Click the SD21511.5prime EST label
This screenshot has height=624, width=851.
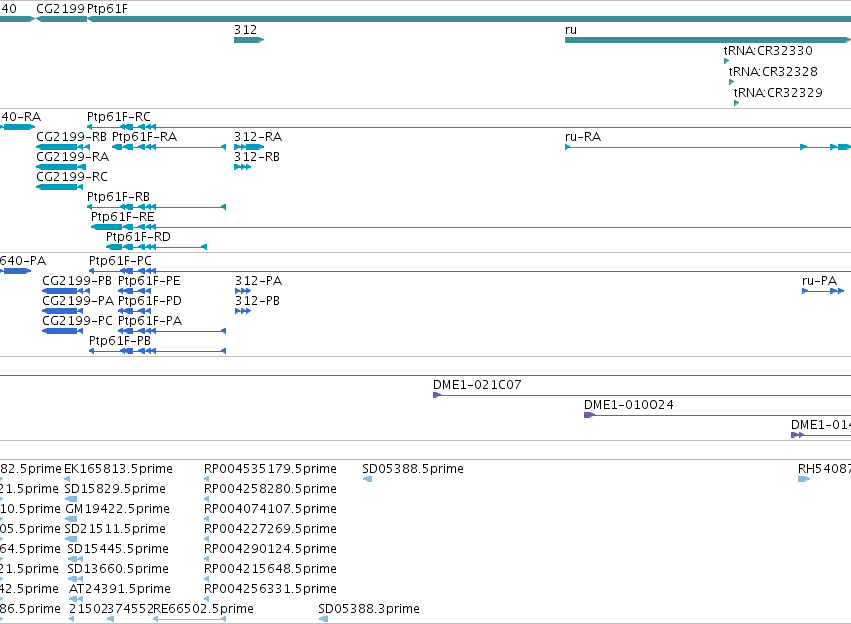pos(115,529)
